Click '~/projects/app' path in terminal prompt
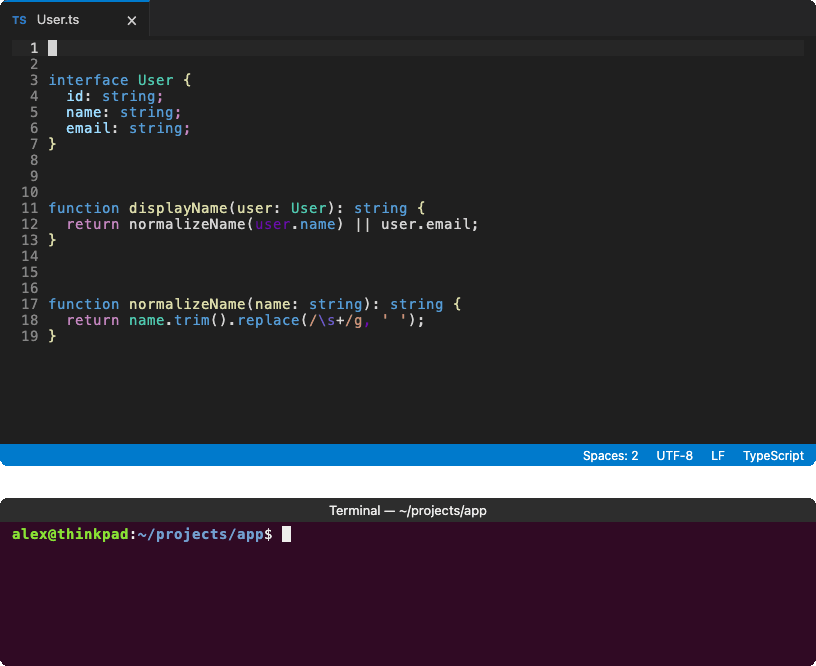Viewport: 816px width, 666px height. coord(201,534)
